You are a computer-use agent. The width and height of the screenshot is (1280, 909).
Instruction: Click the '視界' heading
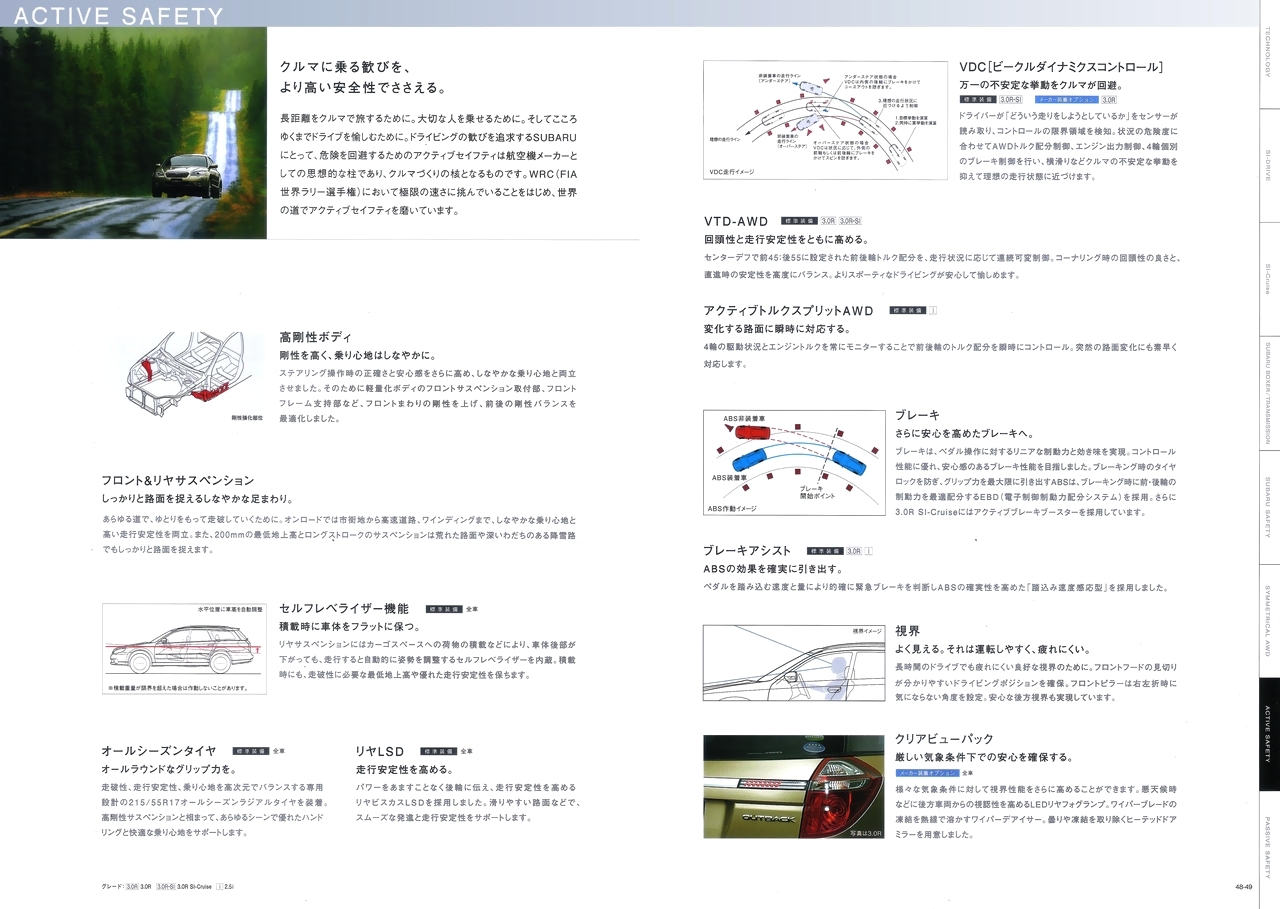(907, 631)
